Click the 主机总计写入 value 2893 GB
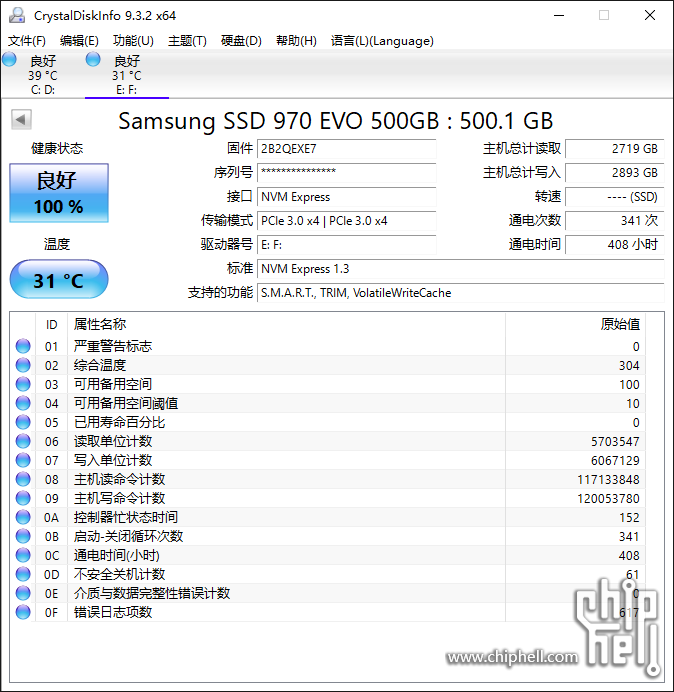This screenshot has width=674, height=692. (614, 173)
